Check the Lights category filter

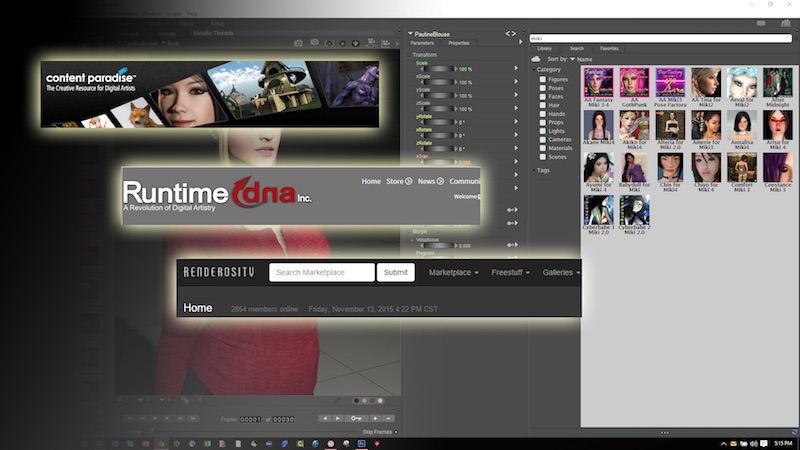pos(543,131)
